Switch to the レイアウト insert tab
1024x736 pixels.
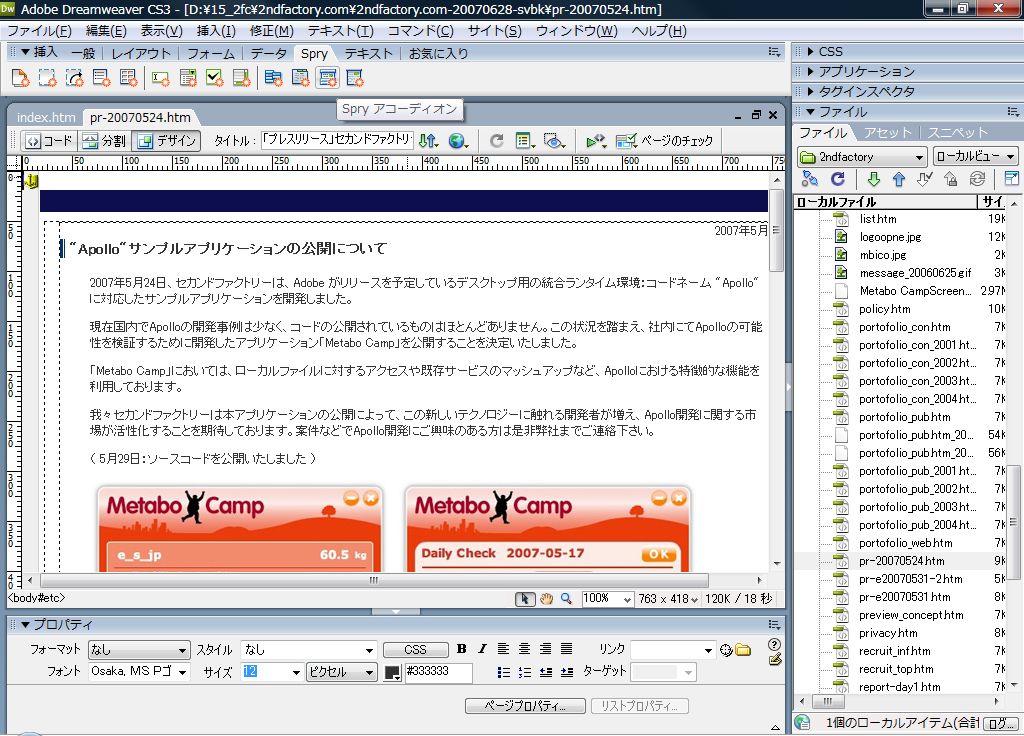point(141,54)
